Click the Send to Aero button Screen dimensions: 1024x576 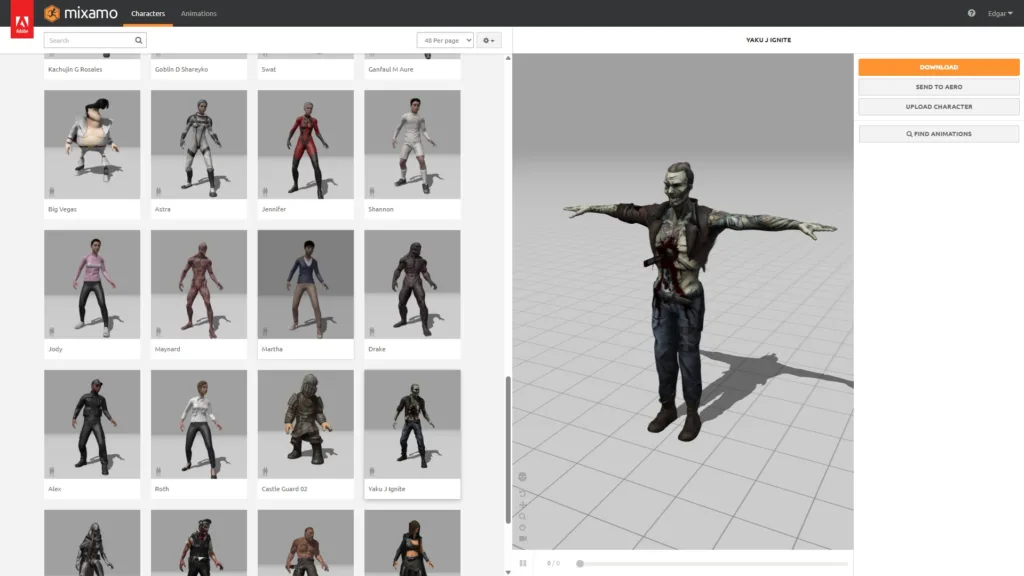point(938,87)
